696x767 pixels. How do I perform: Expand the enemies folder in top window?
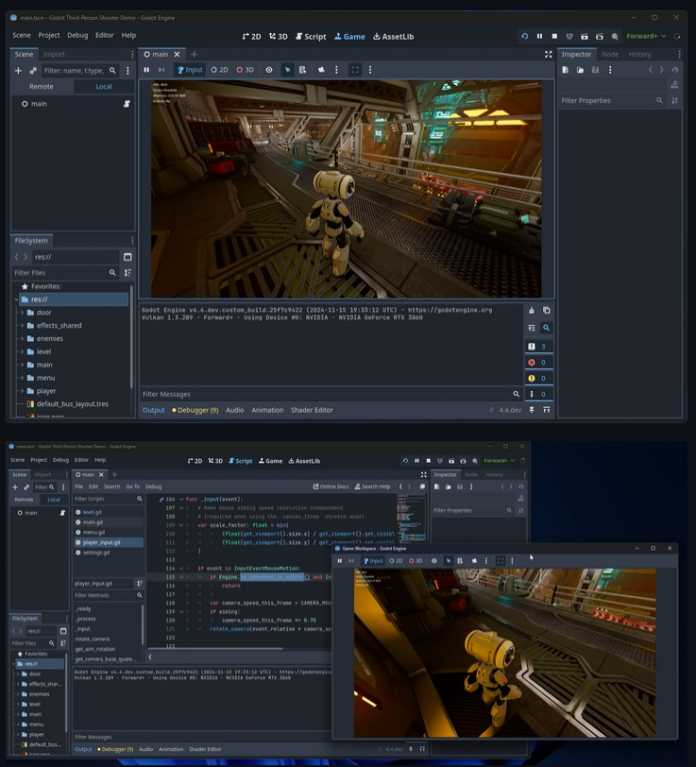coord(22,338)
